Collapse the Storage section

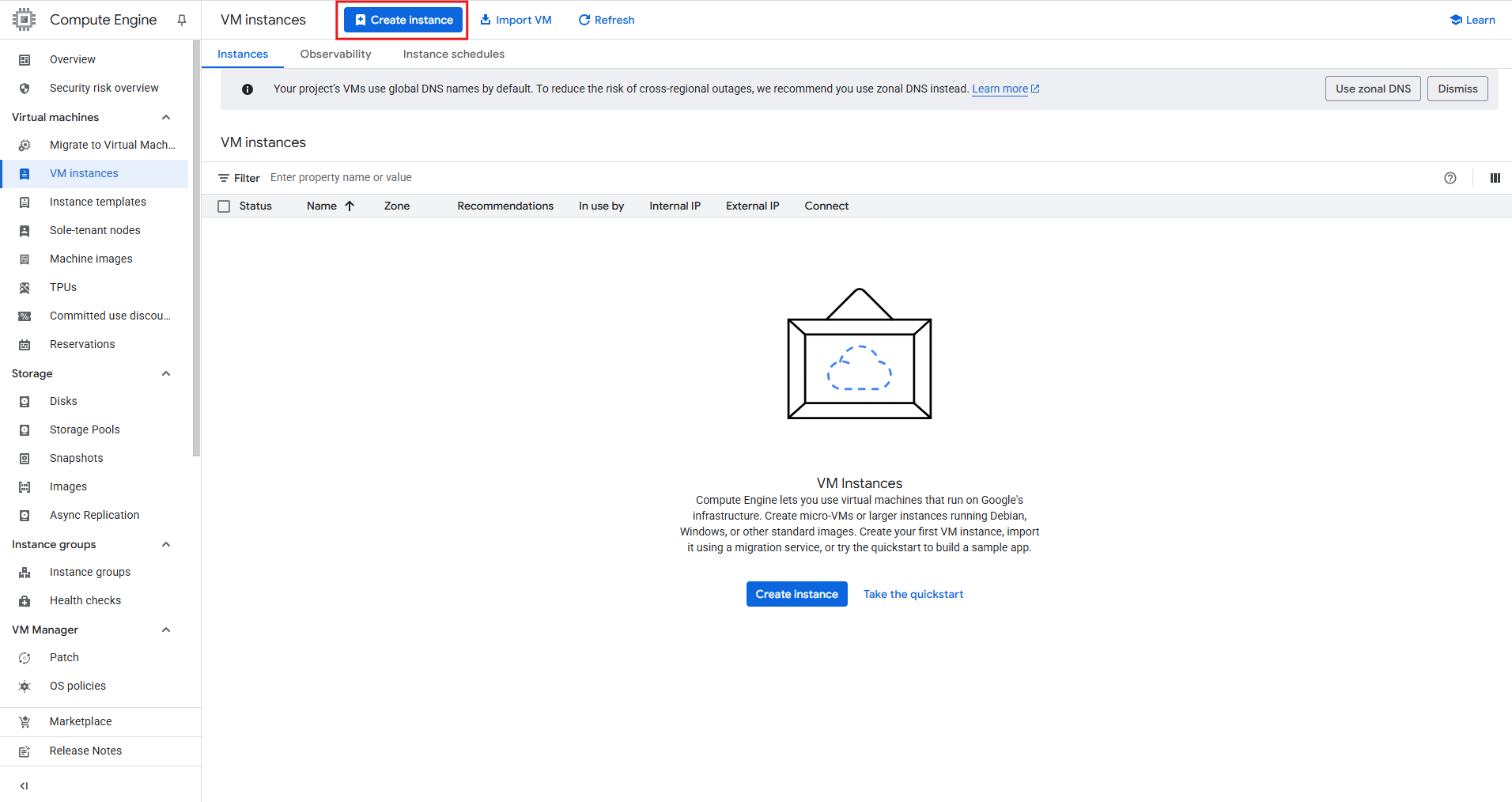click(165, 373)
